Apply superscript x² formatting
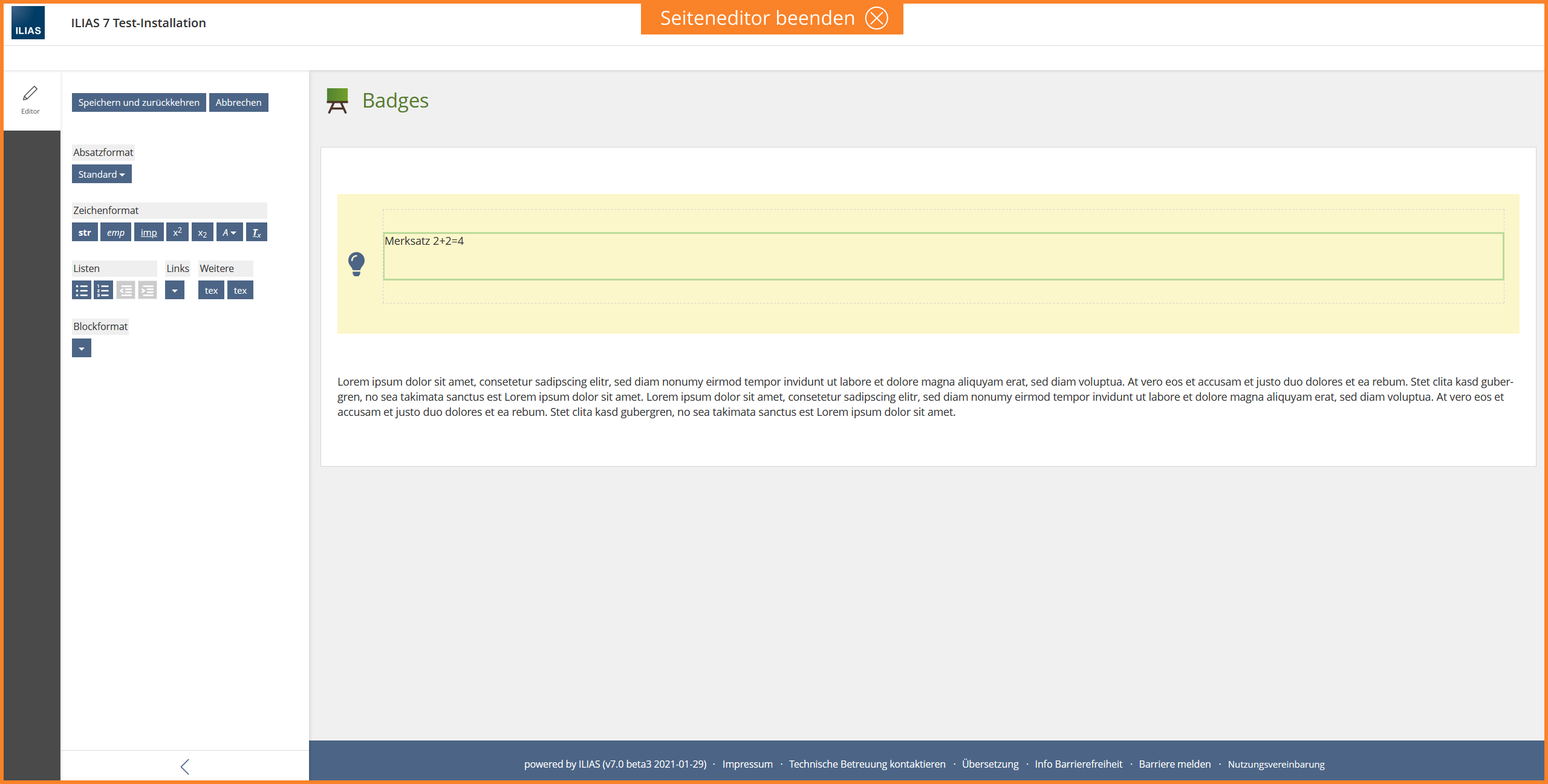 (177, 233)
